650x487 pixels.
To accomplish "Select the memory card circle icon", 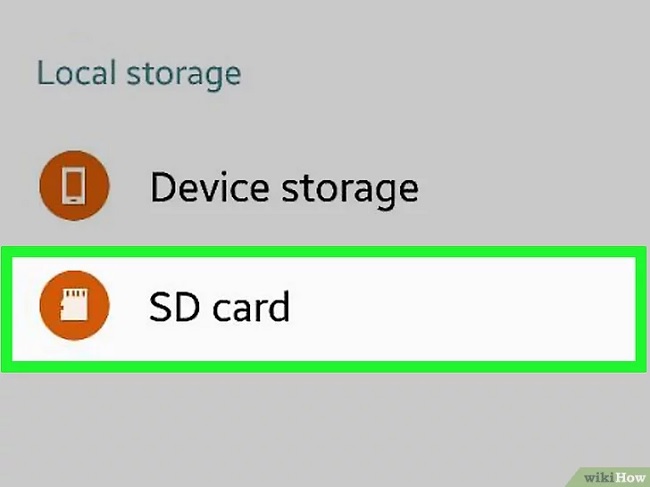I will [x=75, y=305].
